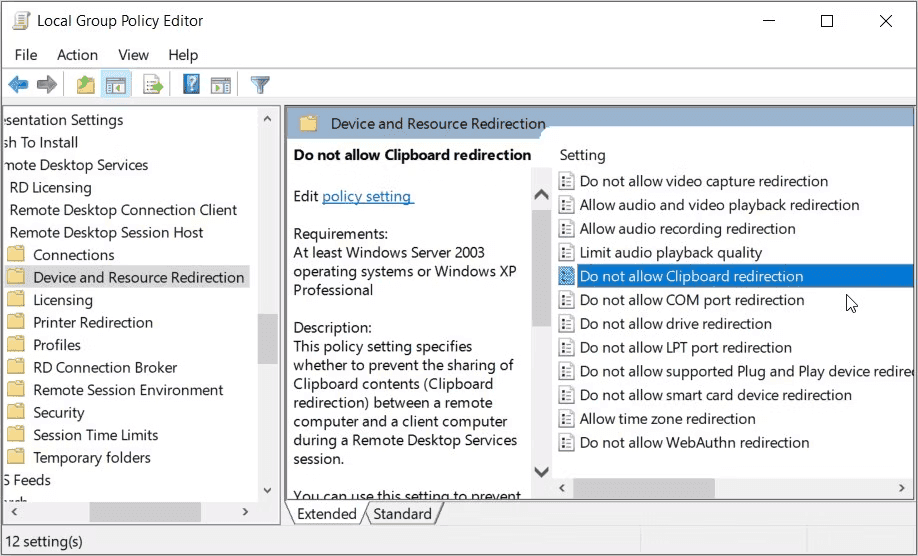Click the "policy setting" edit link

(x=367, y=196)
